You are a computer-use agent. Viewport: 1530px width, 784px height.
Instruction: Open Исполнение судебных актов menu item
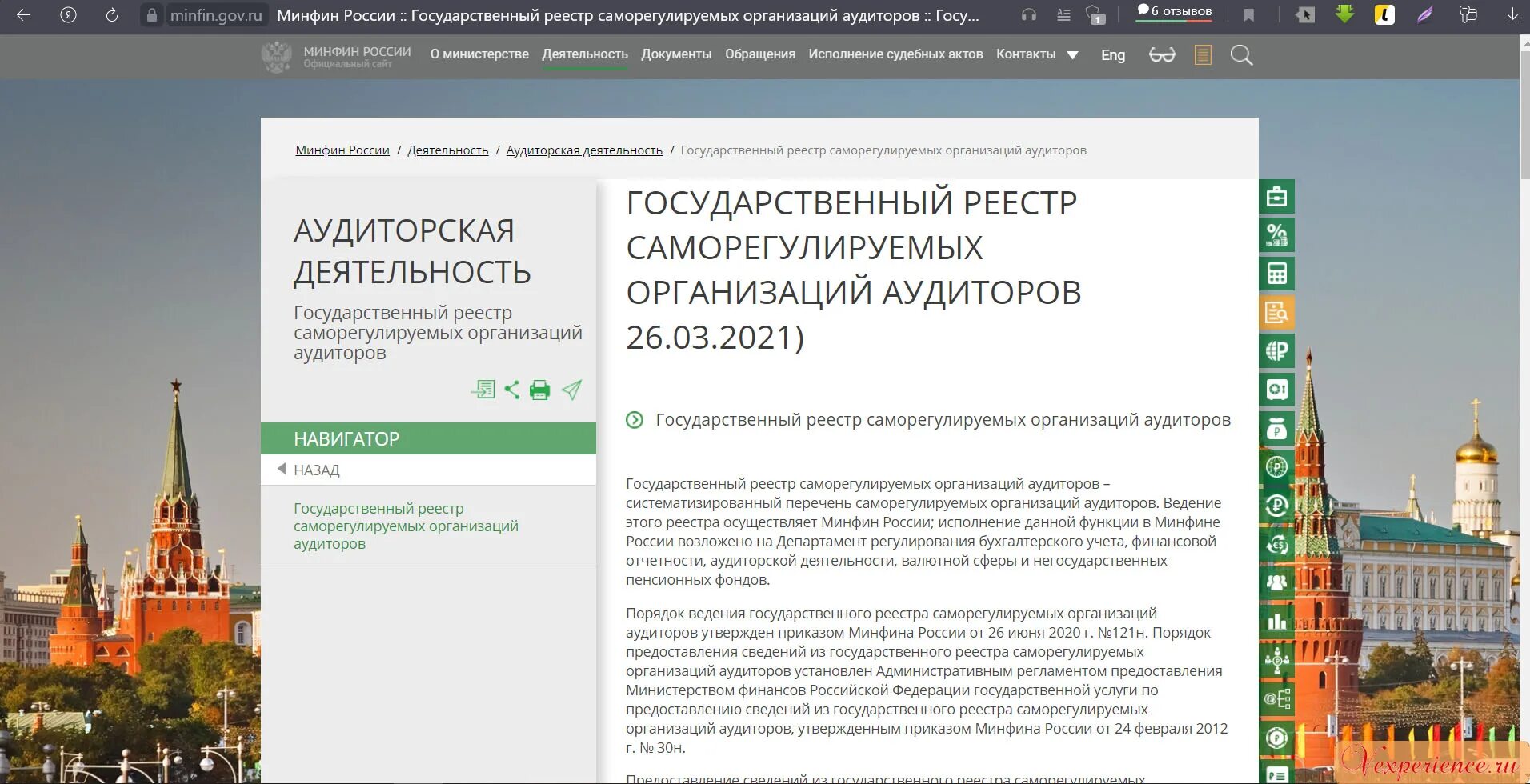point(895,54)
